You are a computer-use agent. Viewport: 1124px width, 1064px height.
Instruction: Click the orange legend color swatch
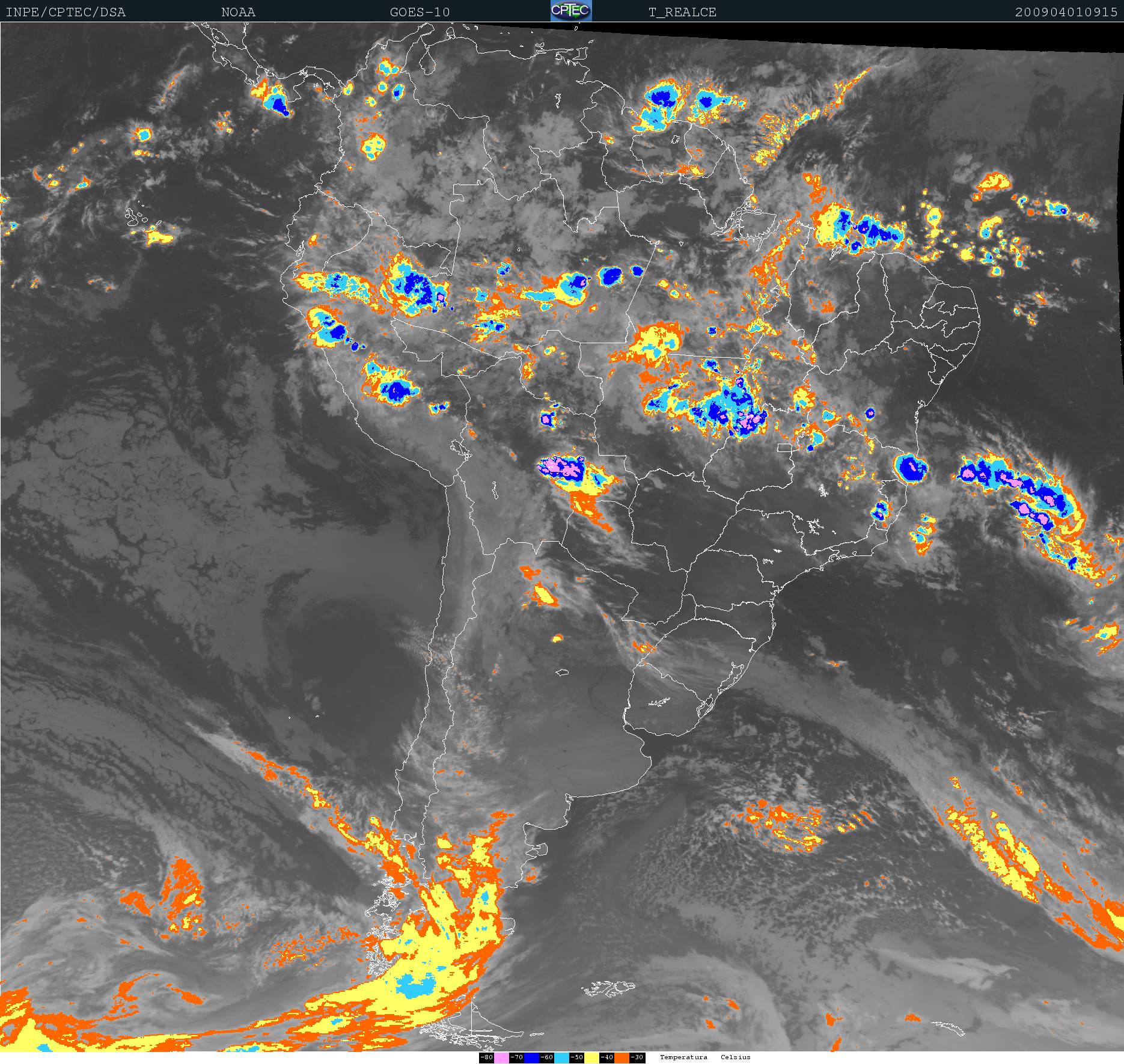pos(622,1057)
